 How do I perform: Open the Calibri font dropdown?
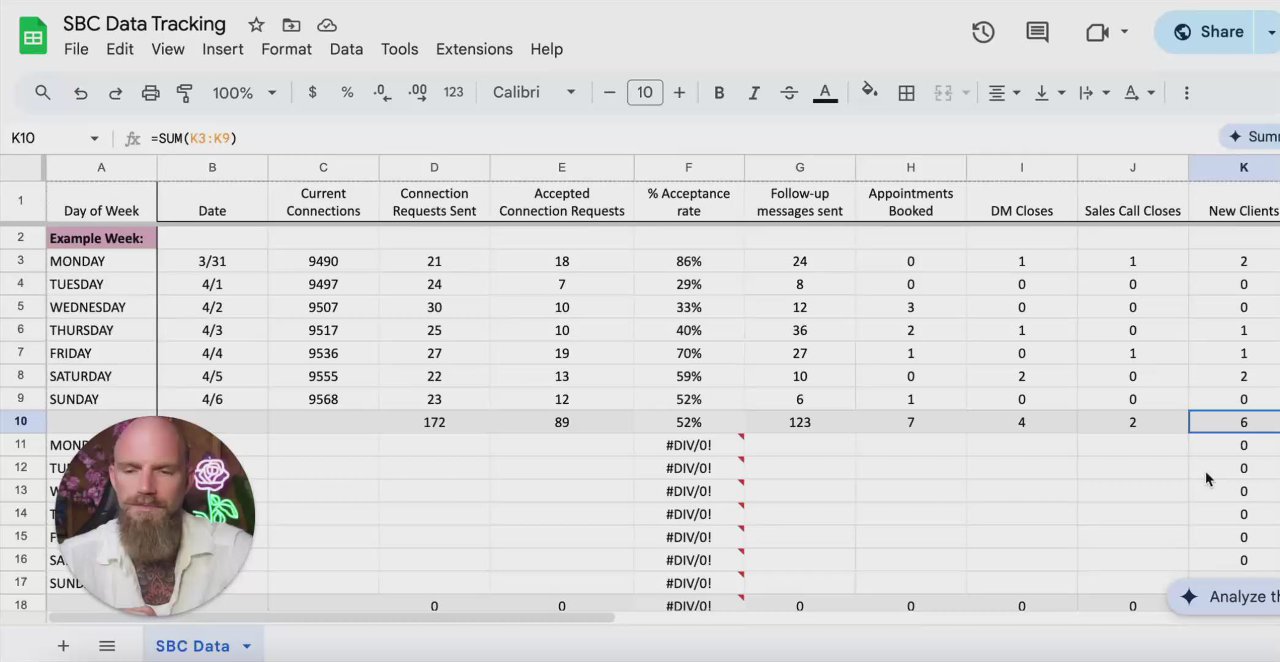tap(534, 92)
